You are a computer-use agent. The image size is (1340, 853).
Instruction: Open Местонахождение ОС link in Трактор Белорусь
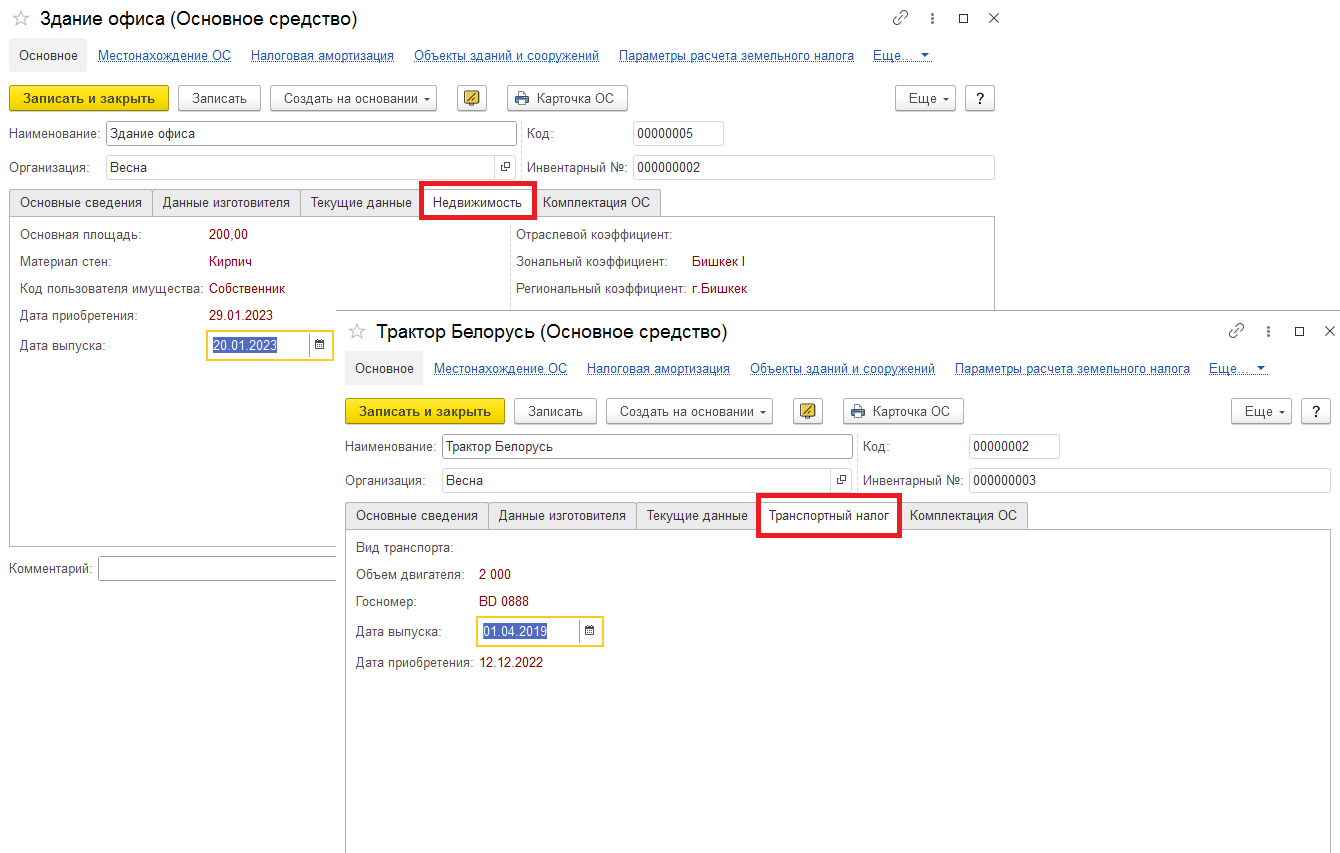point(500,368)
